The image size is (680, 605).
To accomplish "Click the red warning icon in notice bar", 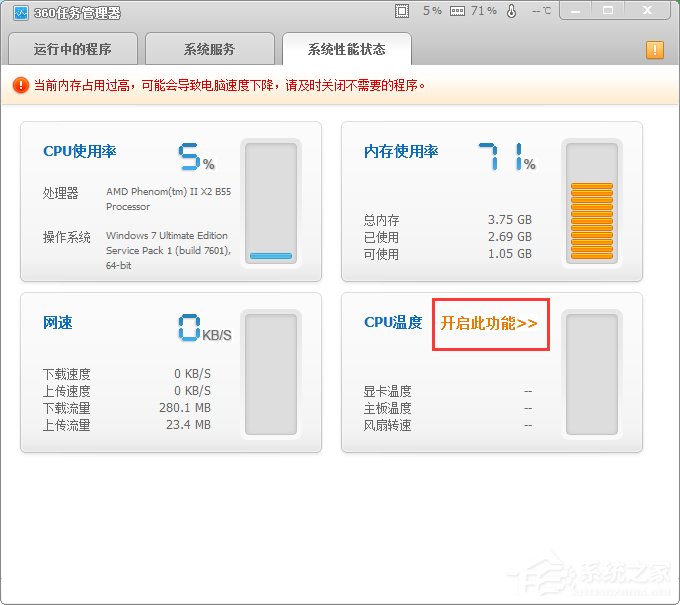I will click(21, 86).
